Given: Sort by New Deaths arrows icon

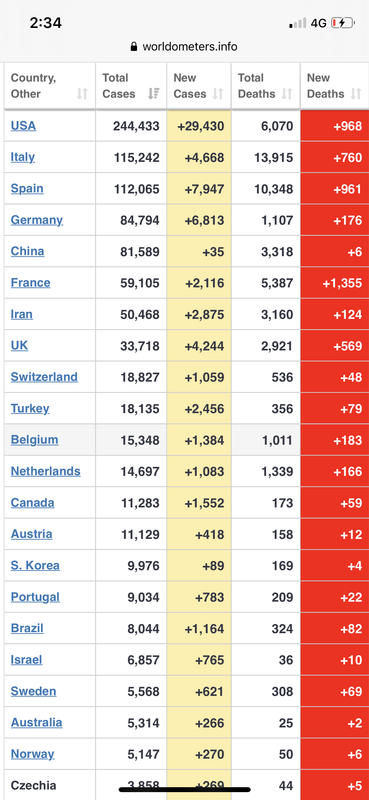Looking at the screenshot, I should (356, 94).
